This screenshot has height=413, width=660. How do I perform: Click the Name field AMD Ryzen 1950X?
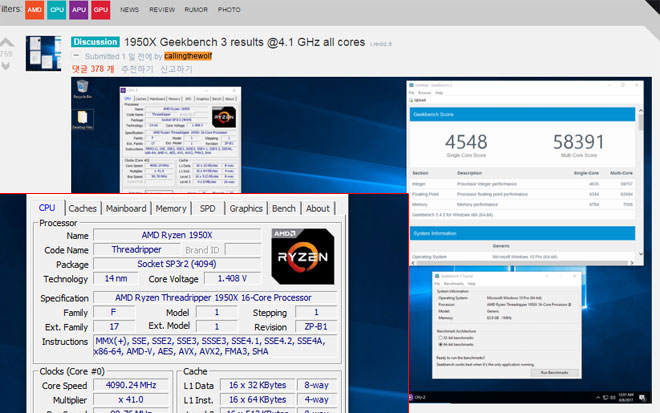(x=177, y=235)
